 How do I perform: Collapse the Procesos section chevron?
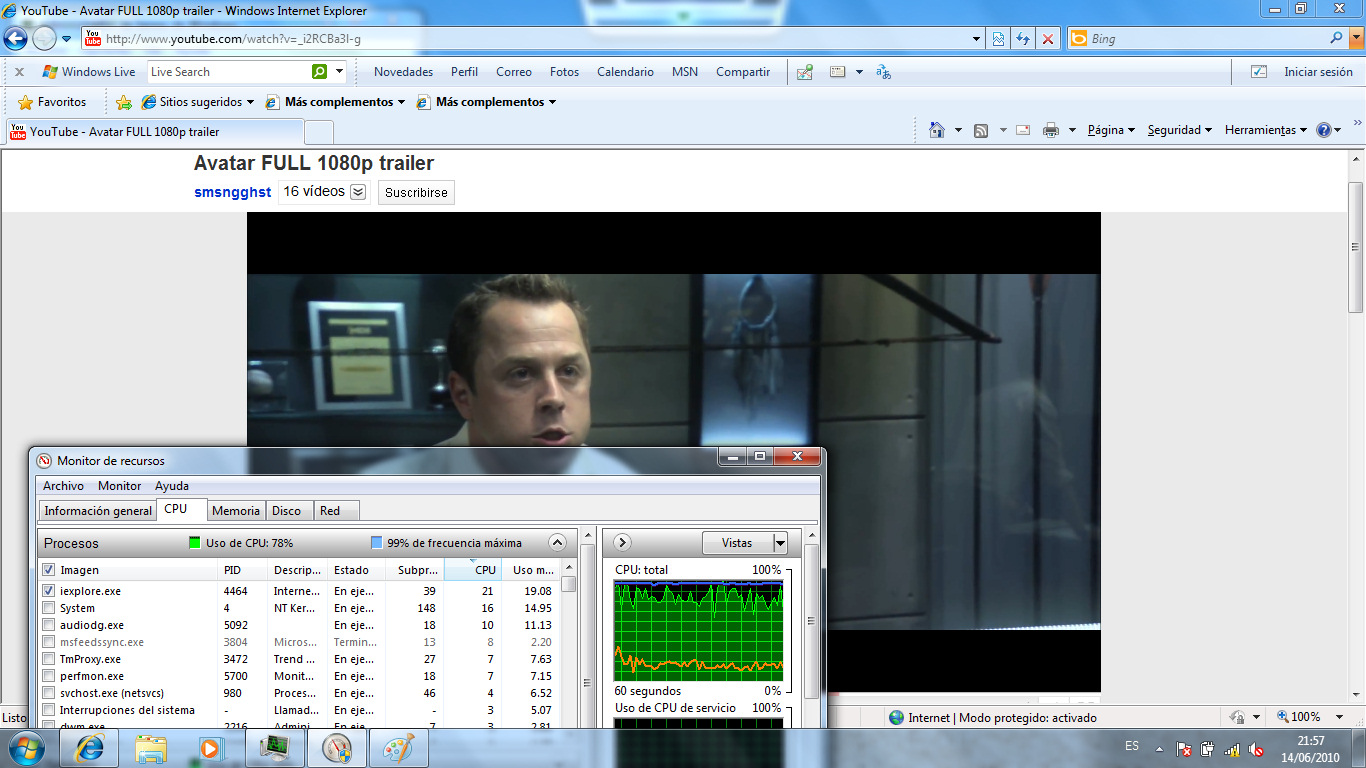tap(557, 543)
